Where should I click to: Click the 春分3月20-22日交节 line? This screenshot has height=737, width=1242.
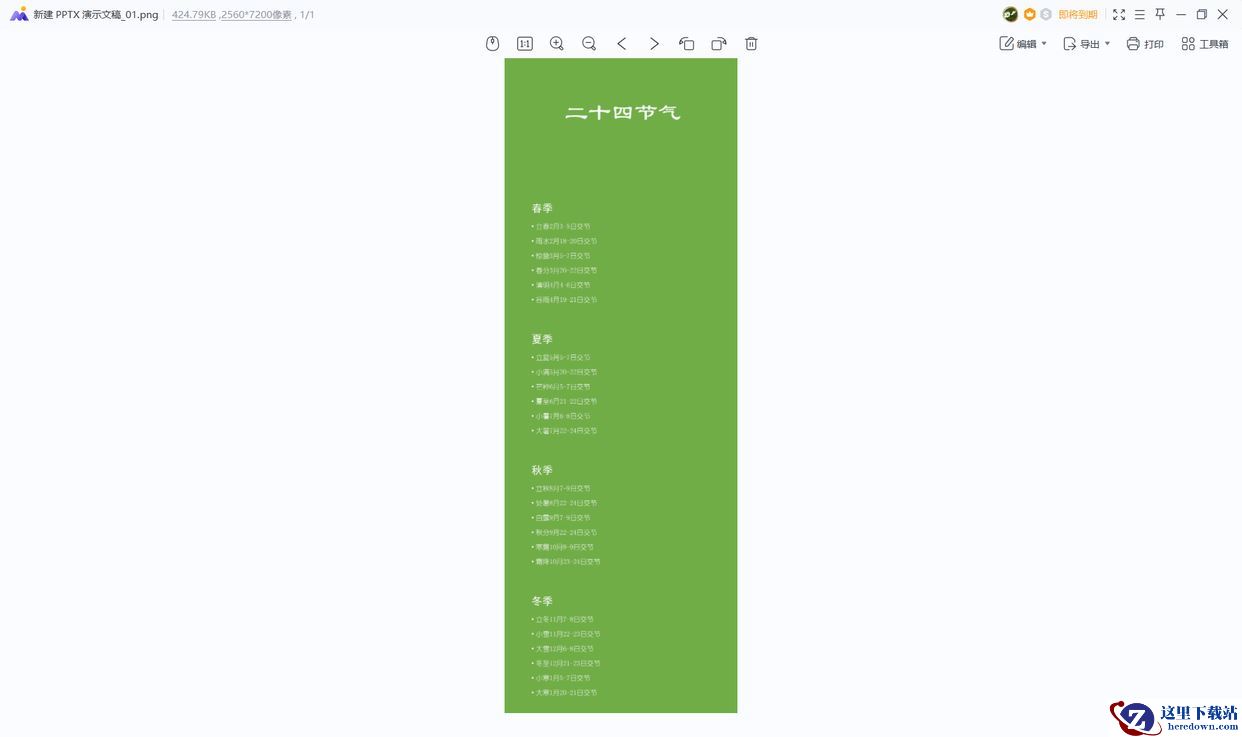click(x=564, y=270)
